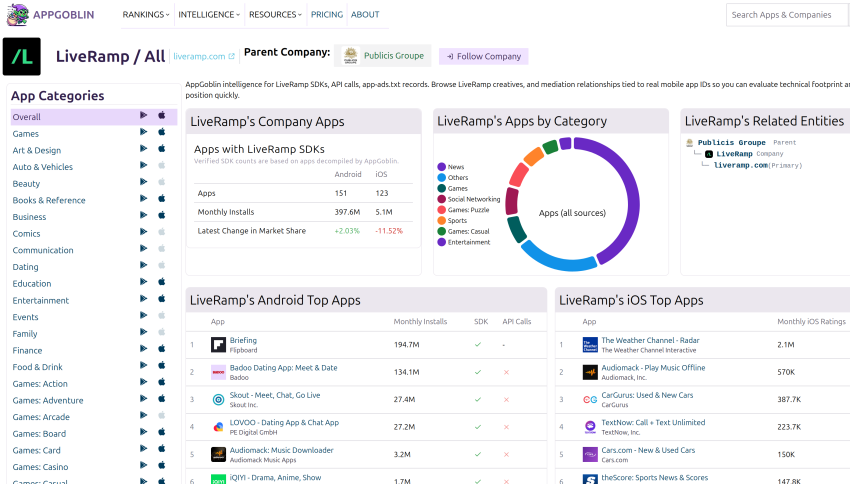Open Google Play icon for Games: Adventure
Screen dimensions: 850x484
144,399
